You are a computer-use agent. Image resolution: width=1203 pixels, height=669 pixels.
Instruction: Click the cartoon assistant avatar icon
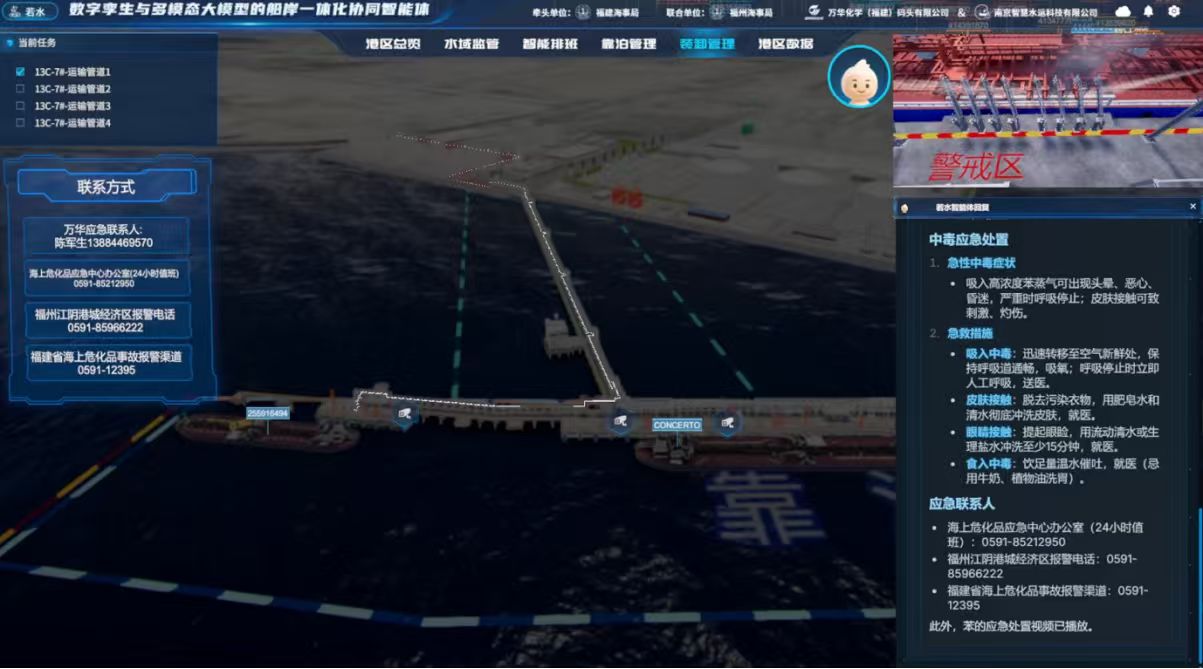coord(858,77)
